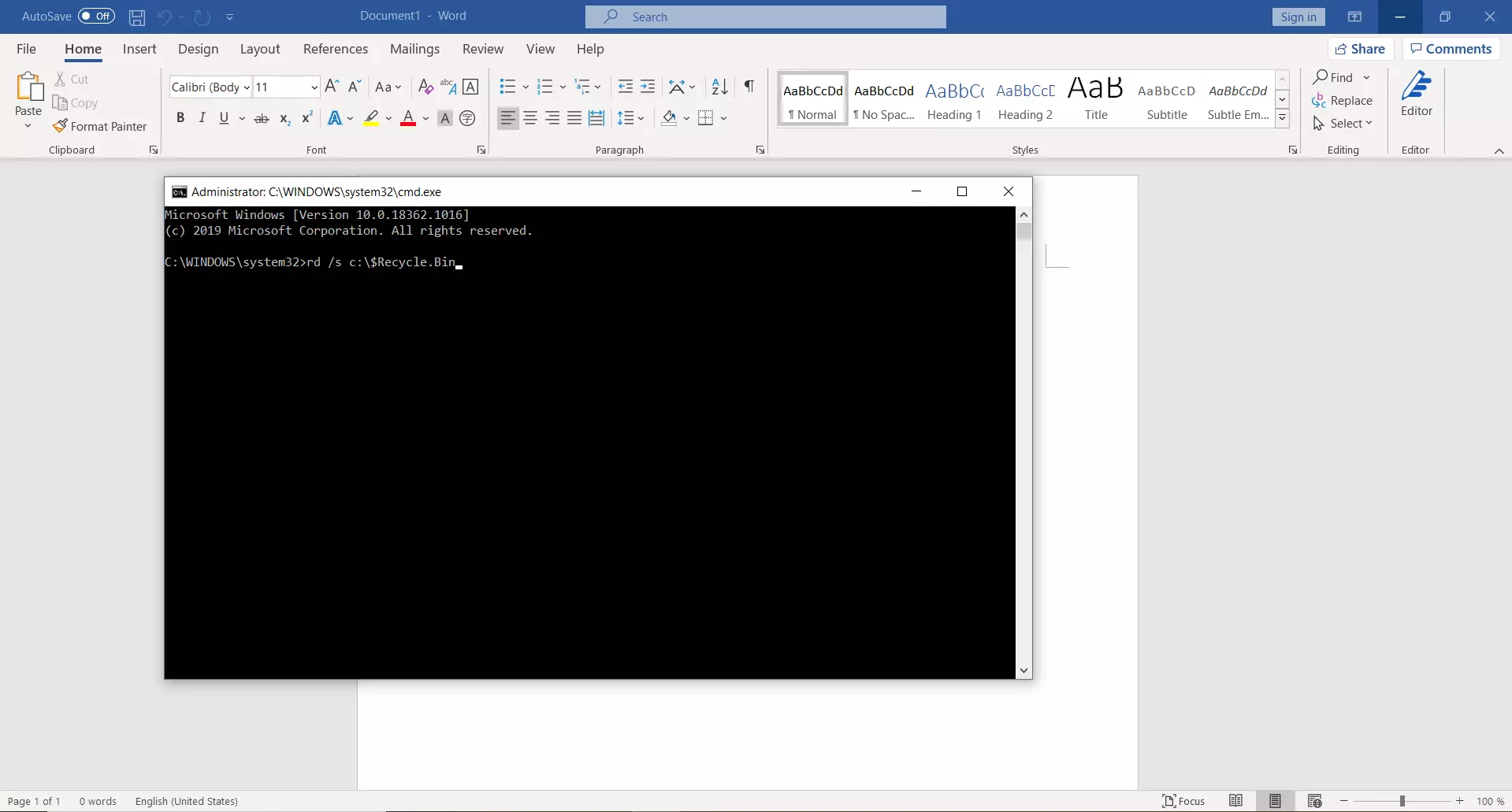Viewport: 1512px width, 812px height.
Task: Click the Undo icon in Word
Action: [165, 17]
